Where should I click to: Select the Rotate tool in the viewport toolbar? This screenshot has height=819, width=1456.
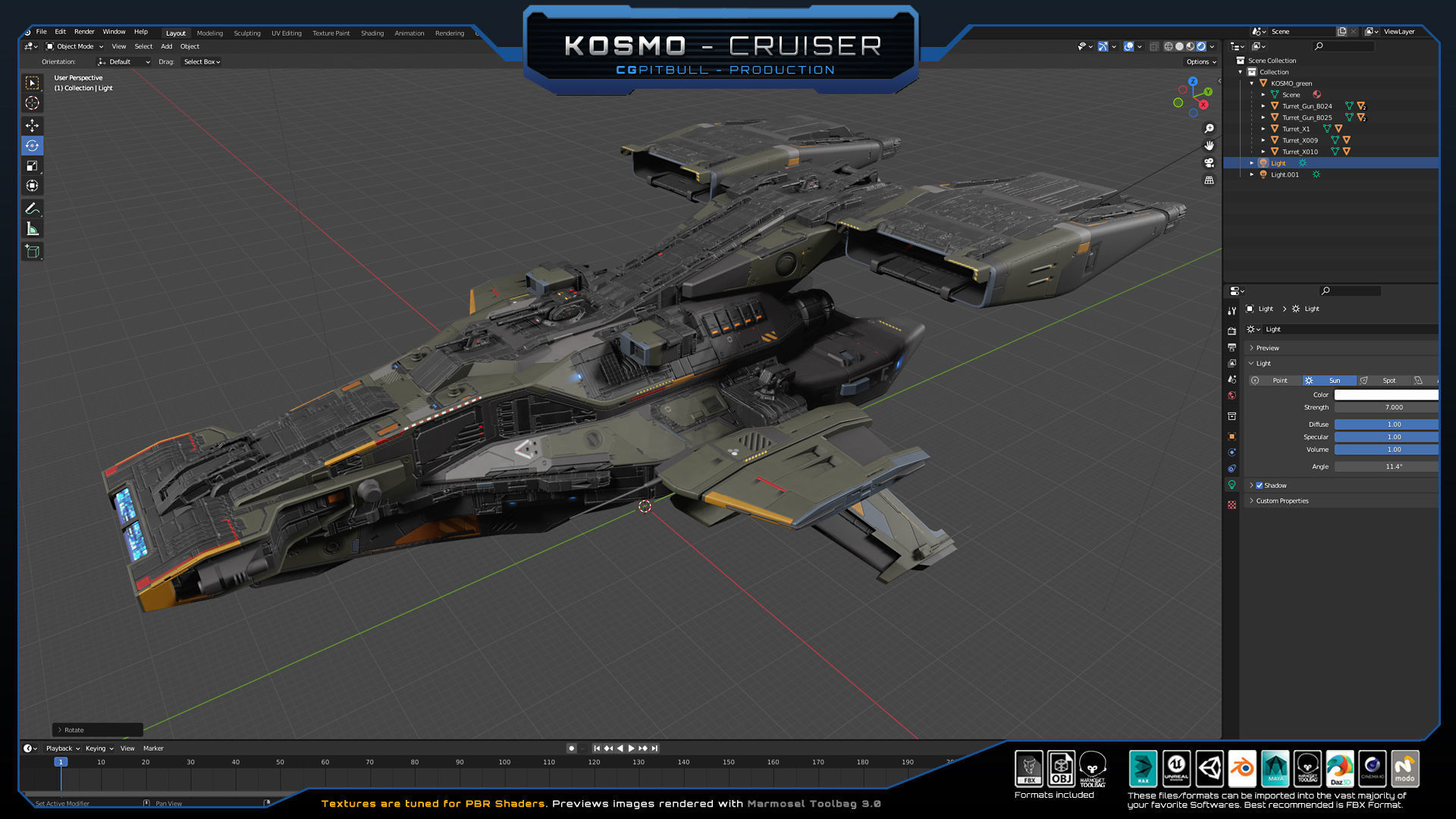(x=32, y=146)
